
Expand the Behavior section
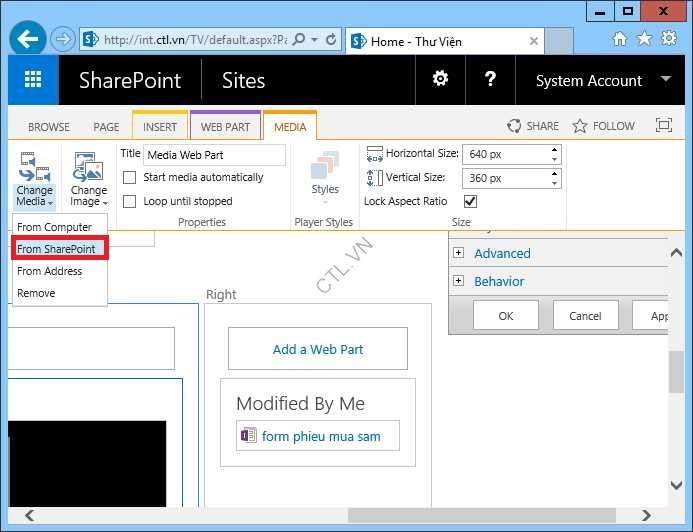459,281
